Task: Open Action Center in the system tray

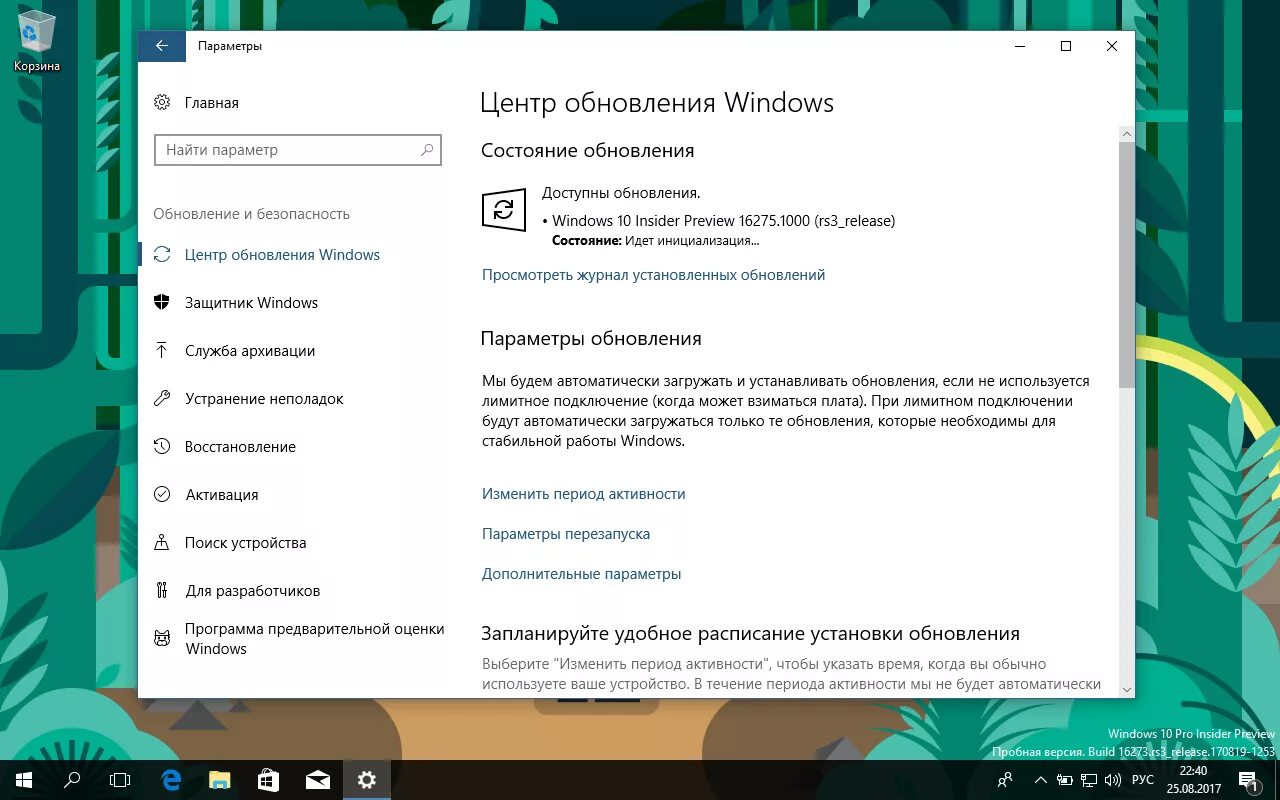Action: pyautogui.click(x=1250, y=780)
